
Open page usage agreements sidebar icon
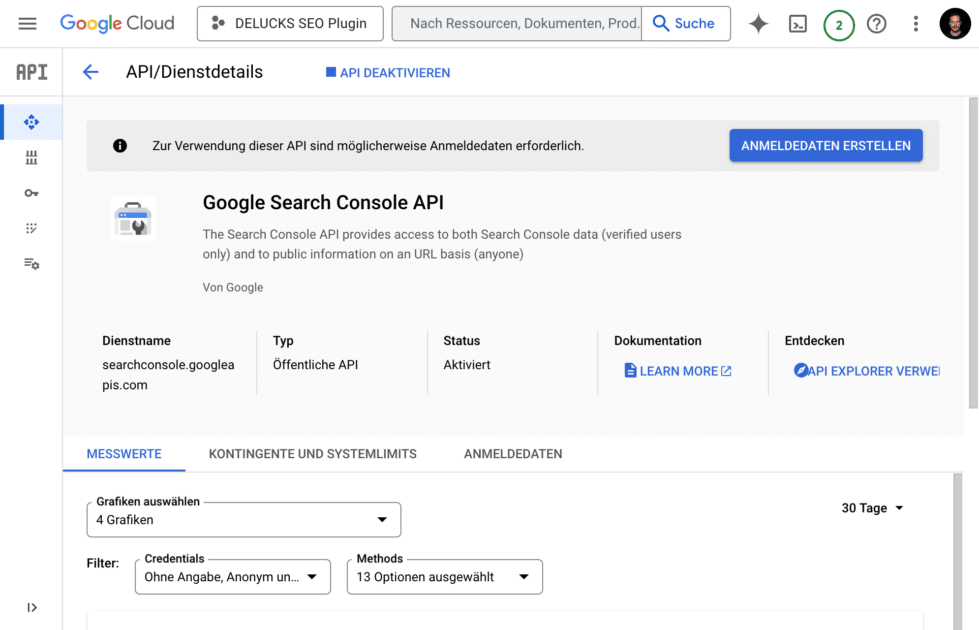[x=31, y=264]
